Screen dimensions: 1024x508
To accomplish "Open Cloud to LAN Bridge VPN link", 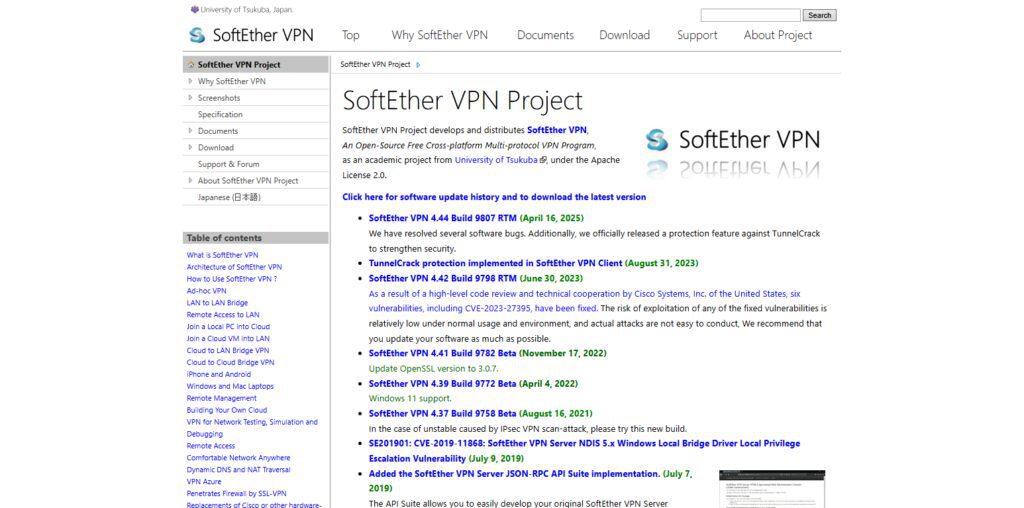I will (x=228, y=351).
